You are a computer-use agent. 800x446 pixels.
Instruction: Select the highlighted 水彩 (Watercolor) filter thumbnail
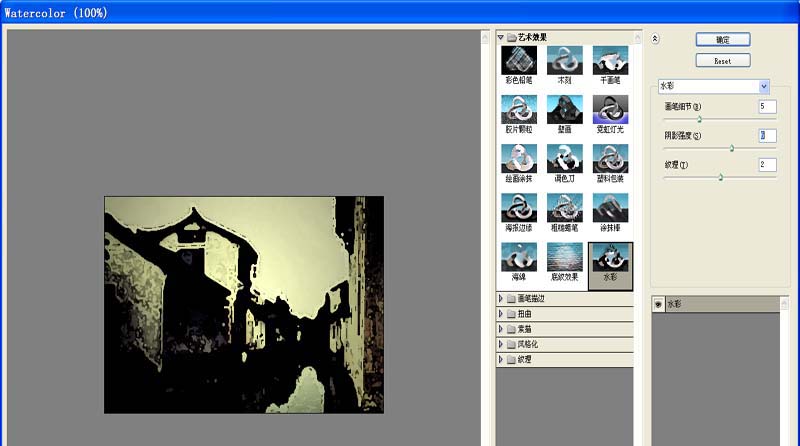coord(610,266)
